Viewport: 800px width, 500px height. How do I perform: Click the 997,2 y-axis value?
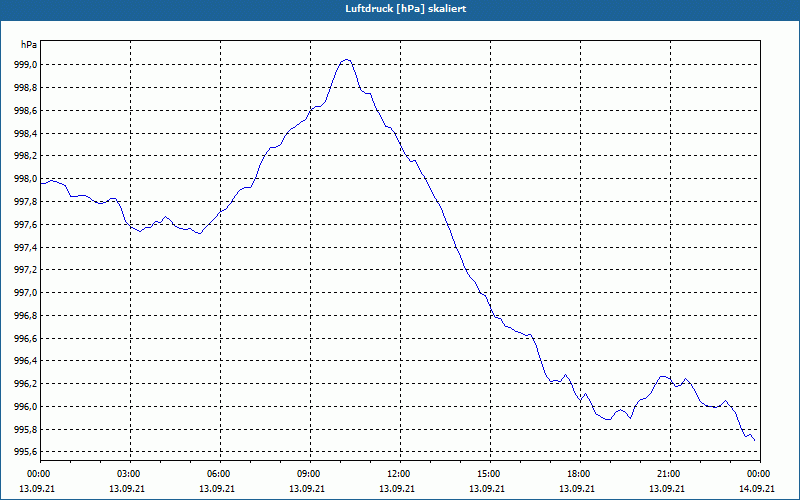(24, 269)
